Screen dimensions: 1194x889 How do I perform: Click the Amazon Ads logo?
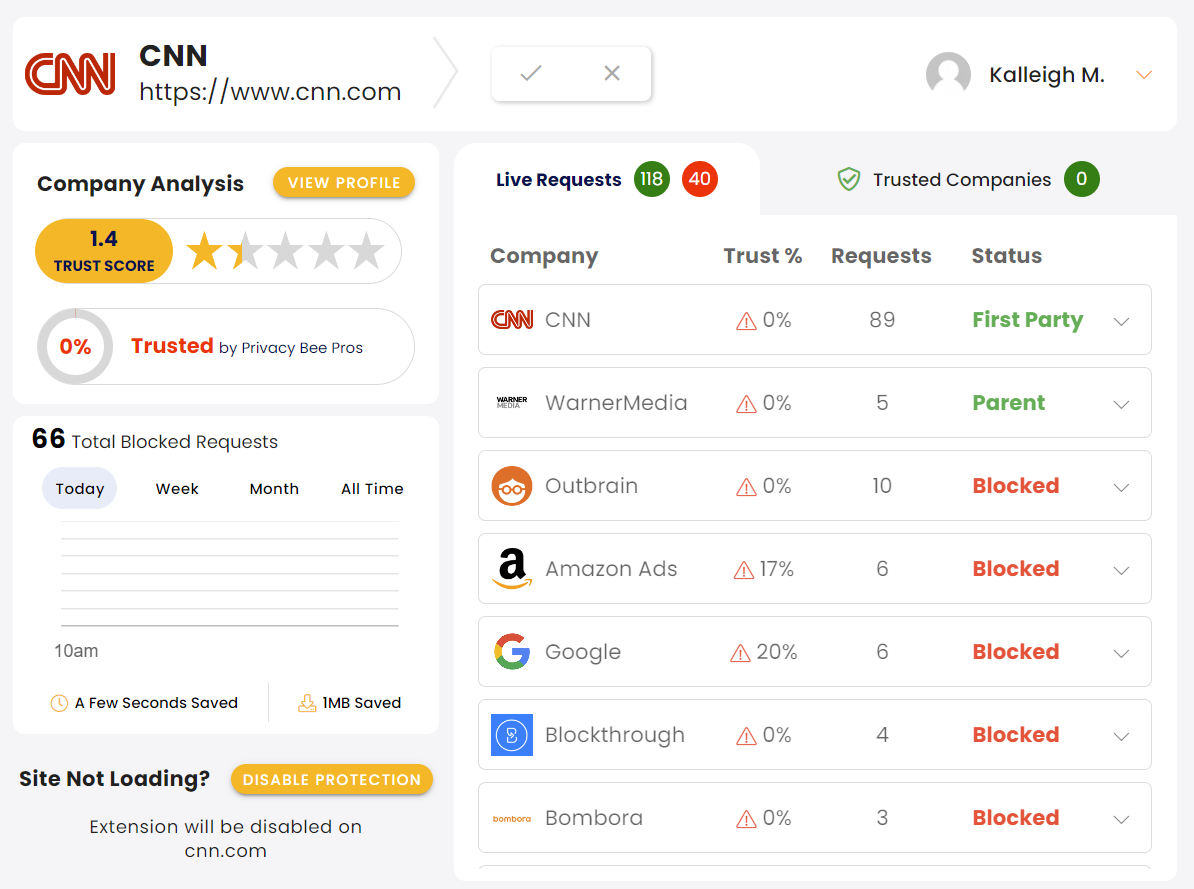pos(512,568)
